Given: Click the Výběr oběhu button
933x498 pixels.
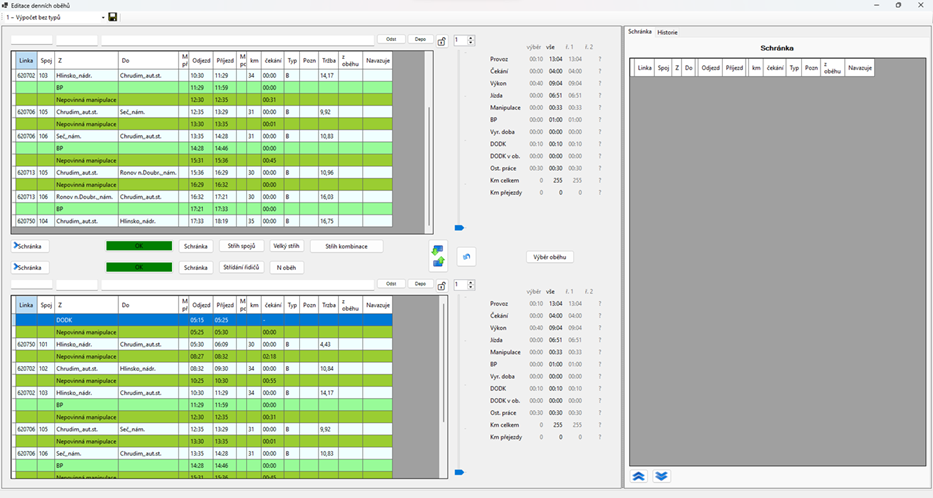Looking at the screenshot, I should click(550, 257).
